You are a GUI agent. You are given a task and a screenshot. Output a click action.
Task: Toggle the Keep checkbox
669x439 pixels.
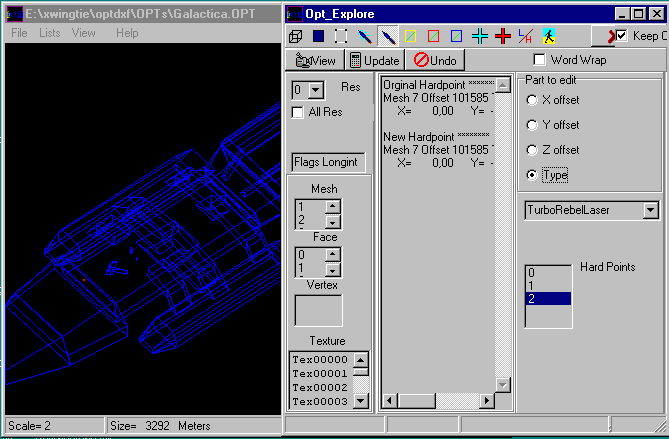622,36
